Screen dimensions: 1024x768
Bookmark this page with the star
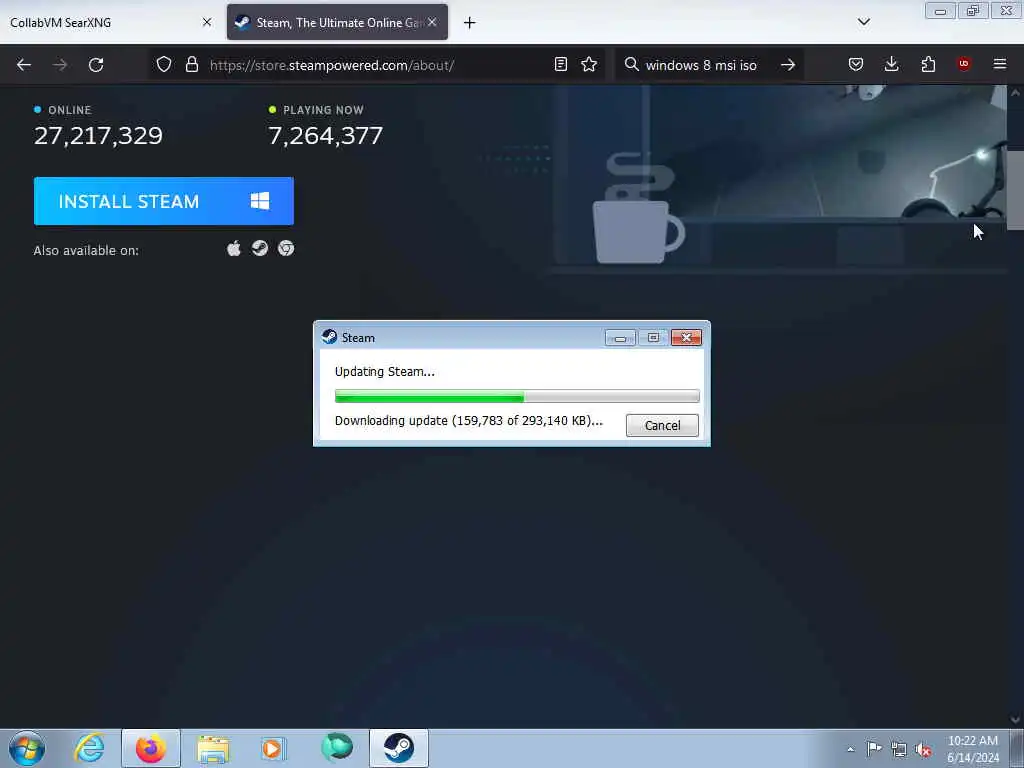589,65
